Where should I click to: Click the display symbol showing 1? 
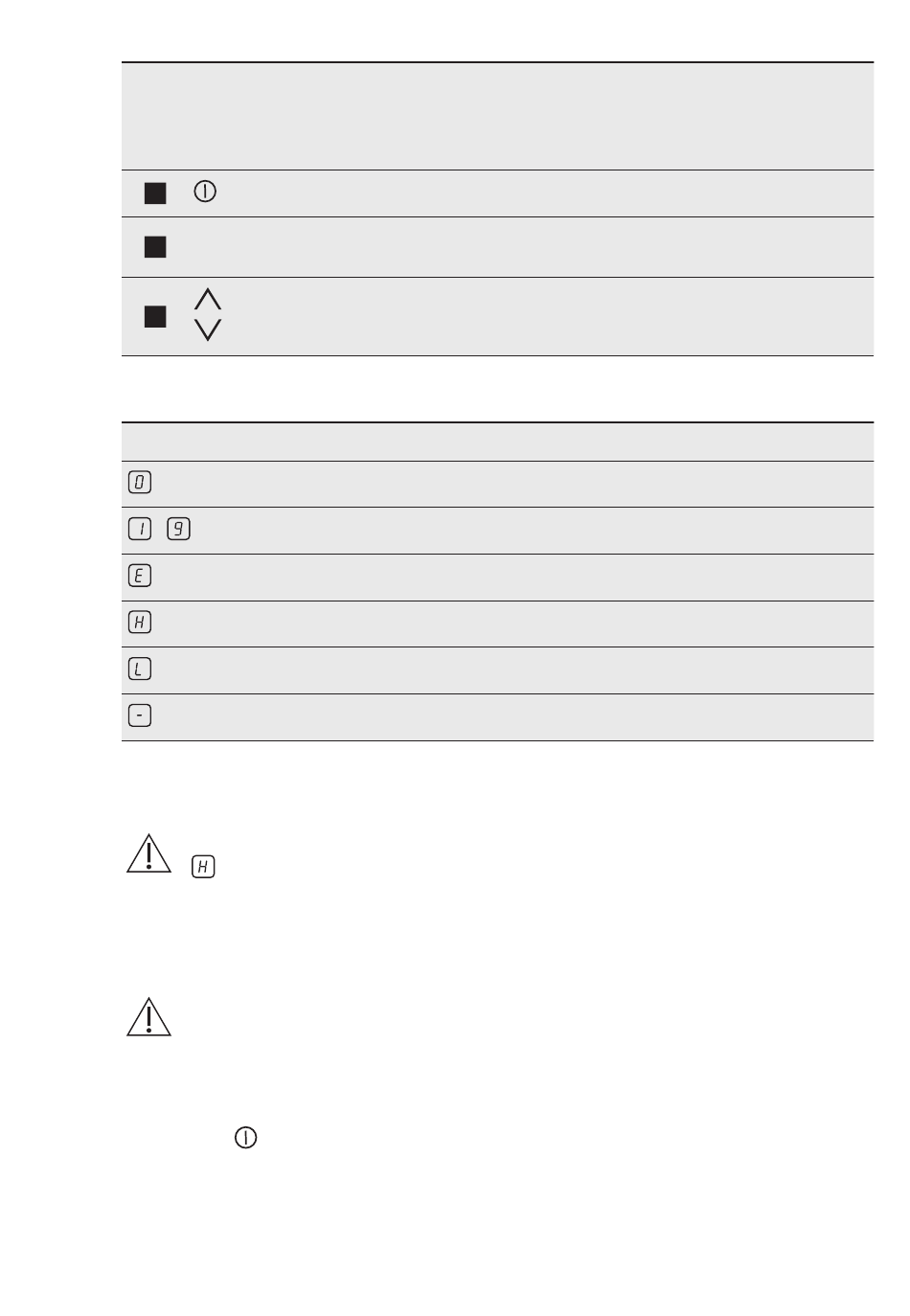click(x=140, y=529)
